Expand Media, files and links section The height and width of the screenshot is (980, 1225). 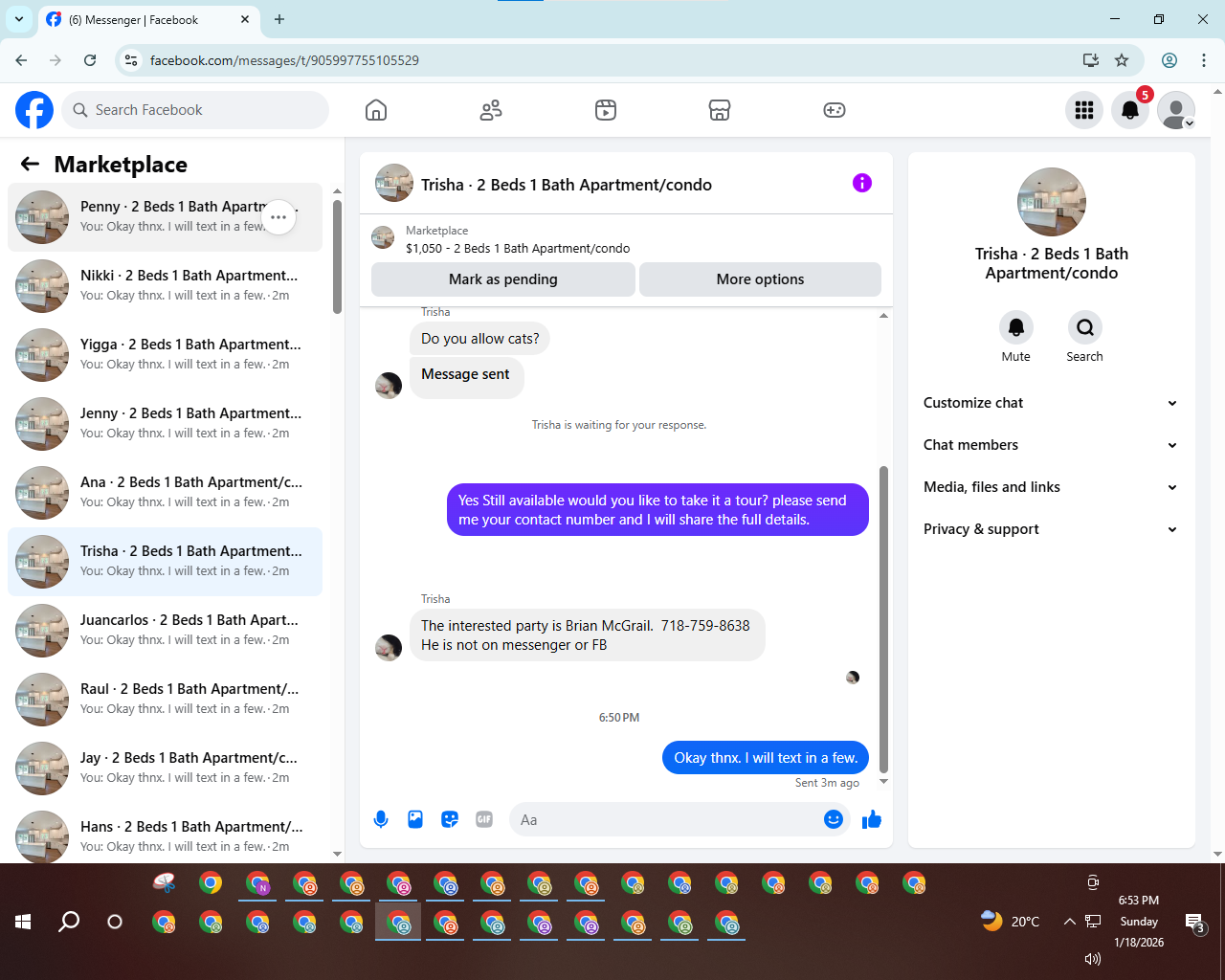pyautogui.click(x=1052, y=487)
